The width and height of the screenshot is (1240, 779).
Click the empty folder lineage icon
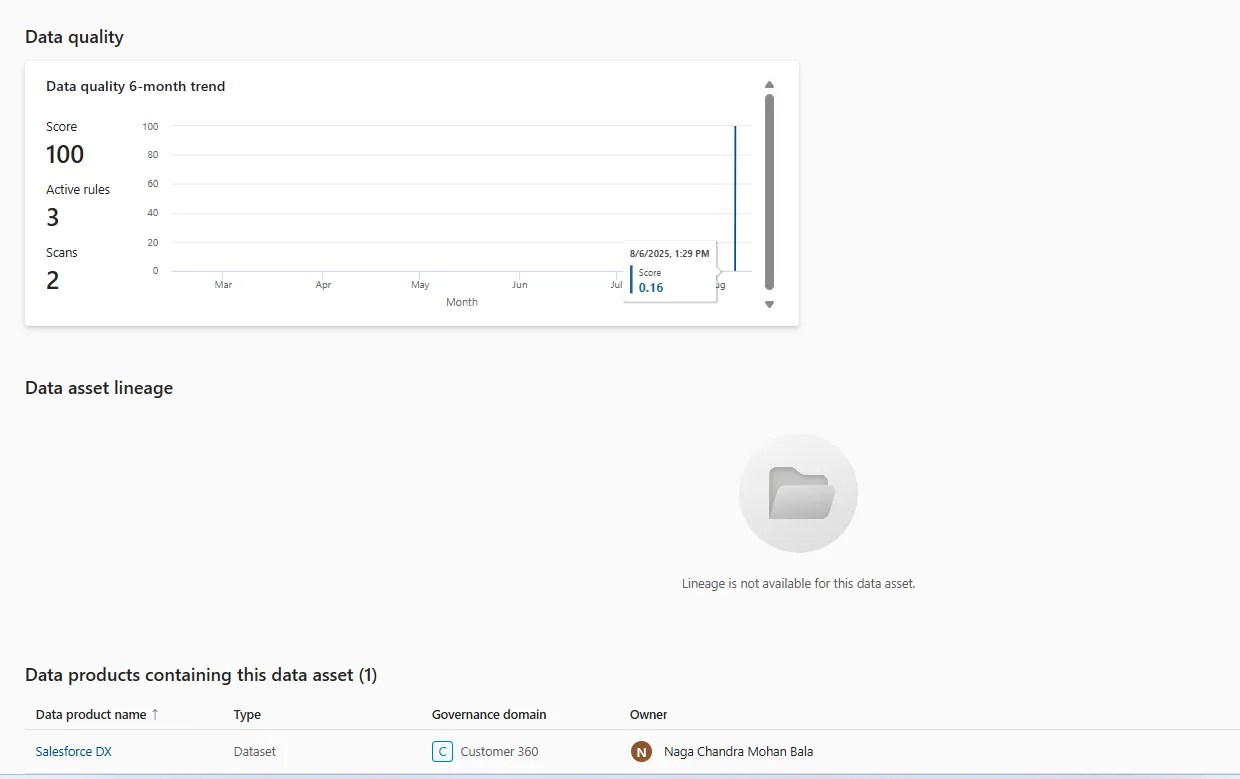click(798, 493)
